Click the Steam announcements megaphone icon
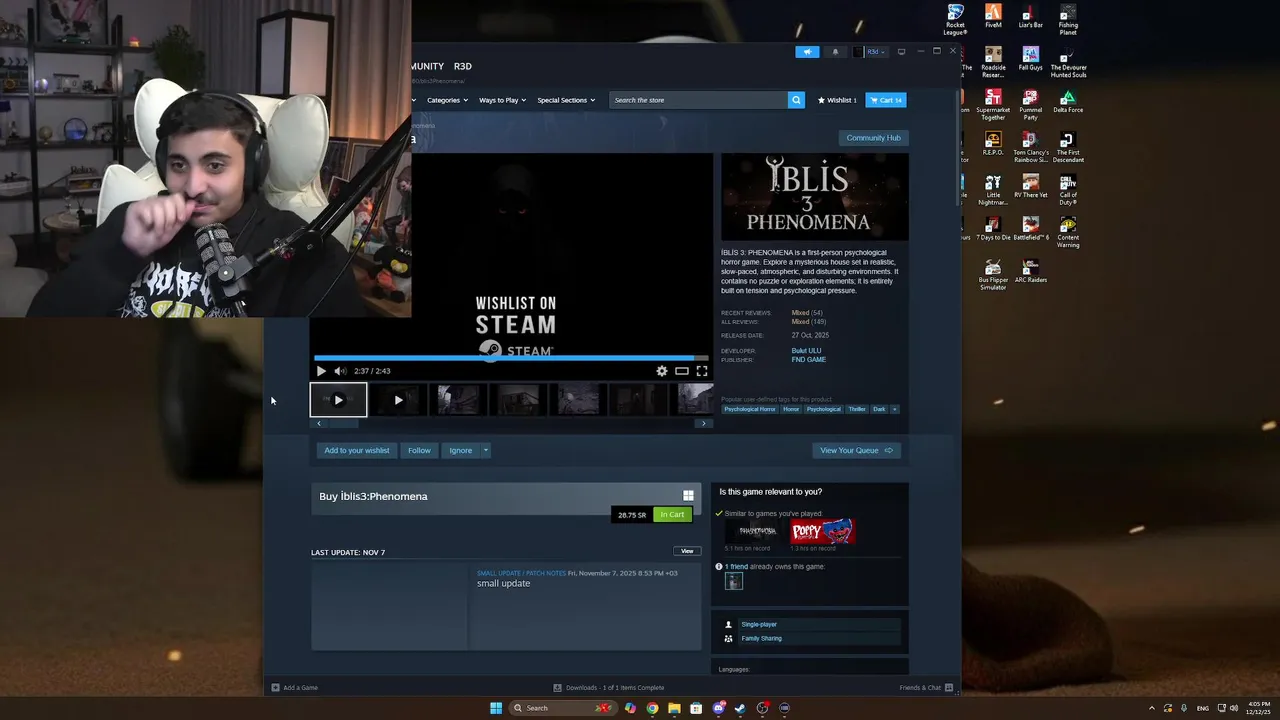The image size is (1280, 720). pos(807,52)
